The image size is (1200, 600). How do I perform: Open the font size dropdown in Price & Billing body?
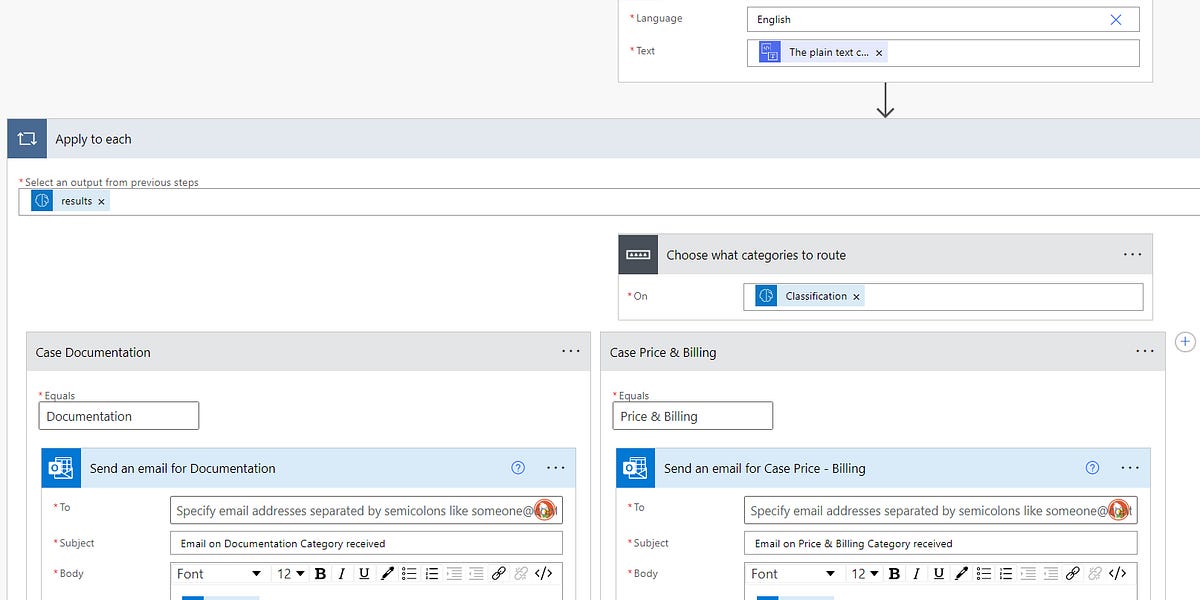[x=864, y=573]
